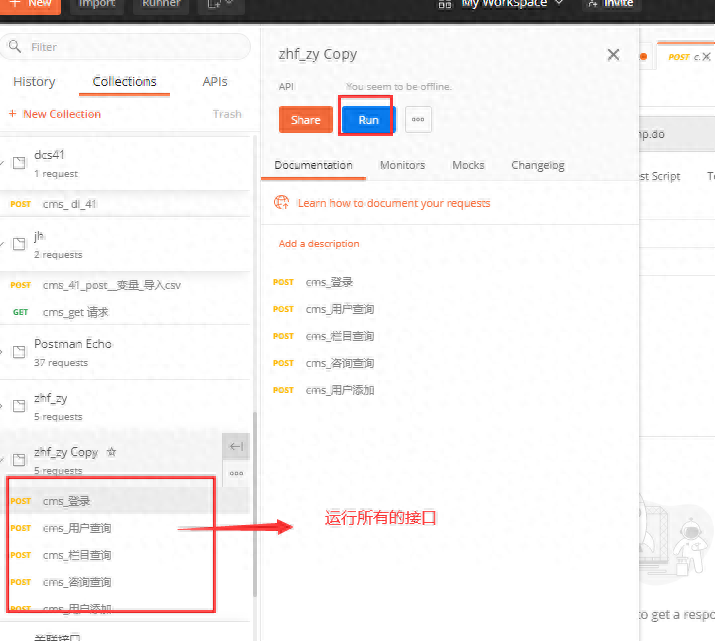
Task: Click the blue Run button
Action: 368,119
